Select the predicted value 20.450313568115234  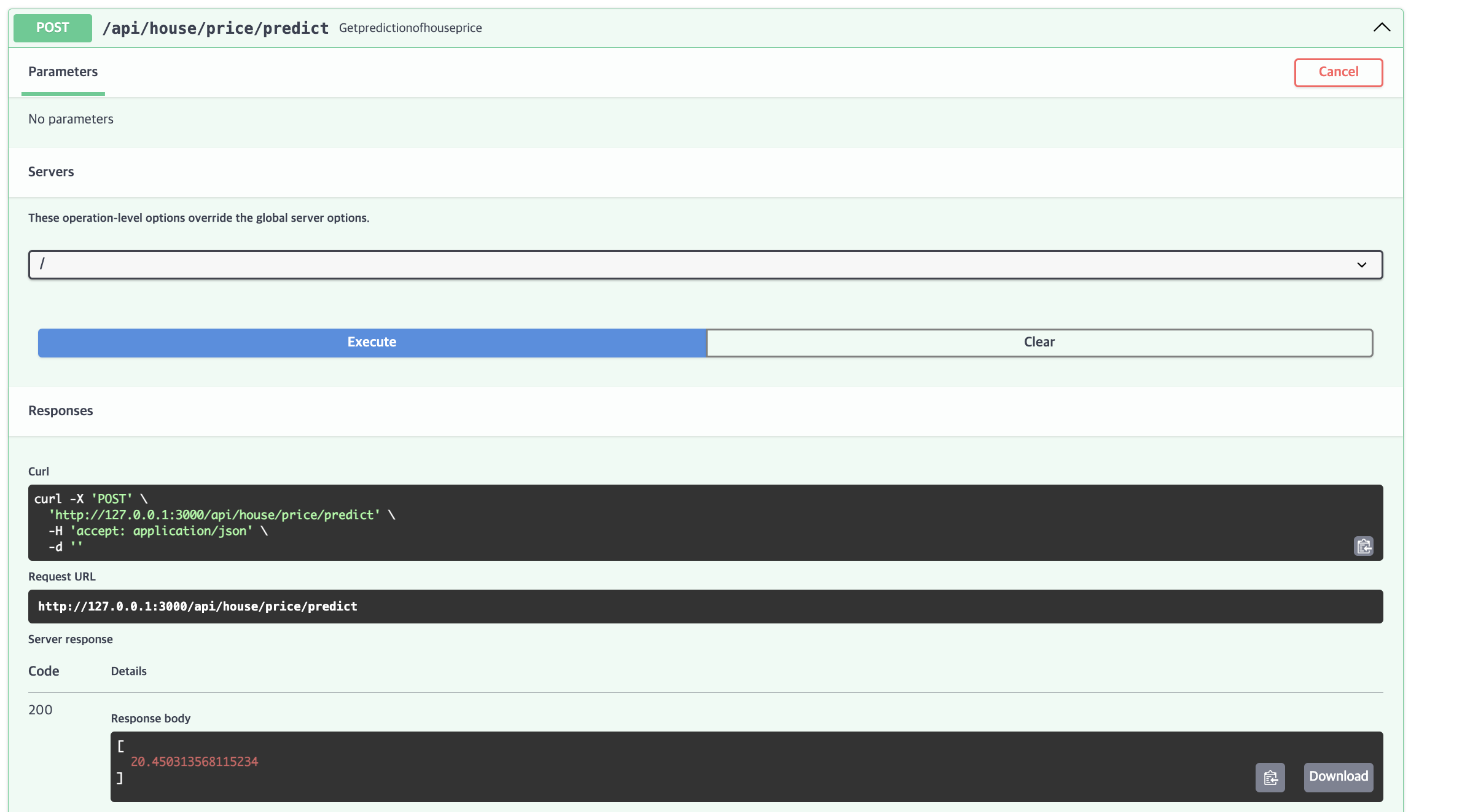[194, 762]
